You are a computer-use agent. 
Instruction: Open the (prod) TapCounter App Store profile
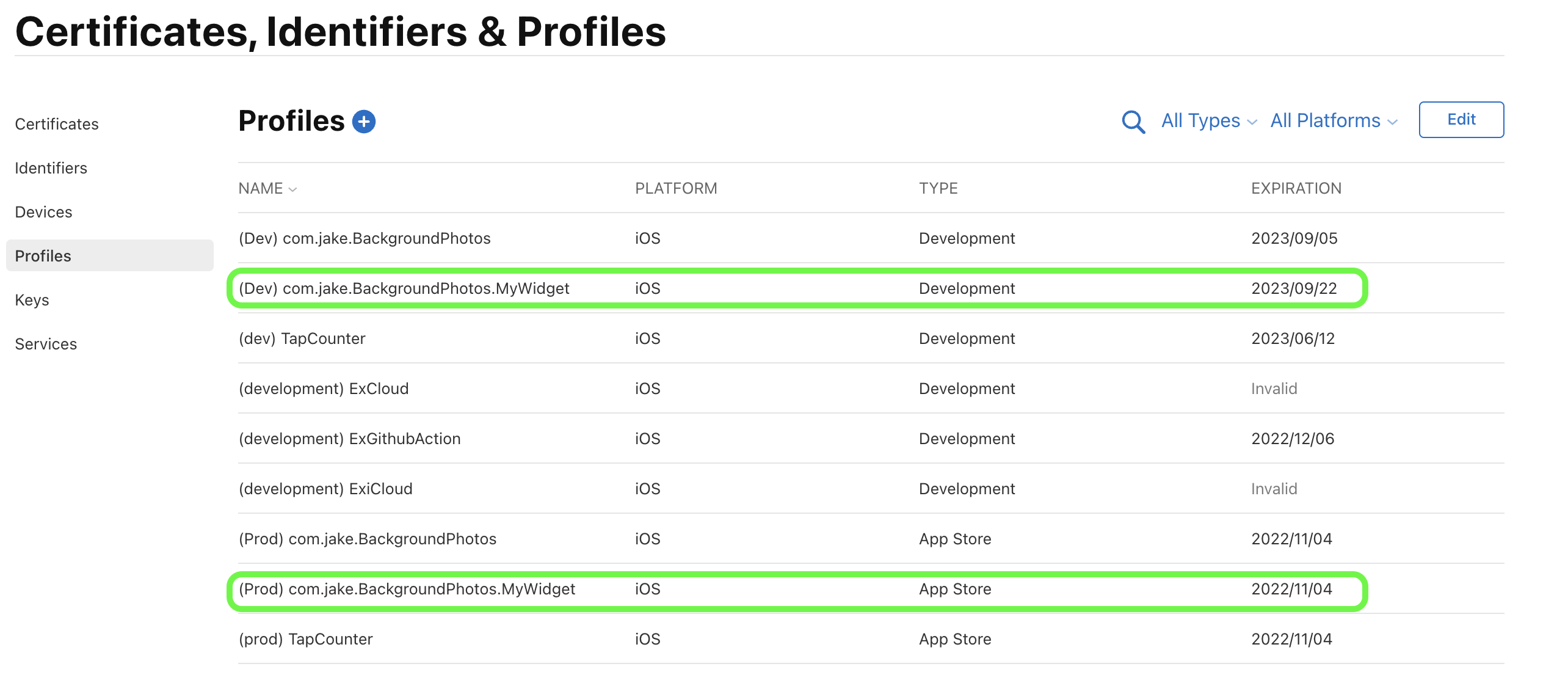coord(305,639)
